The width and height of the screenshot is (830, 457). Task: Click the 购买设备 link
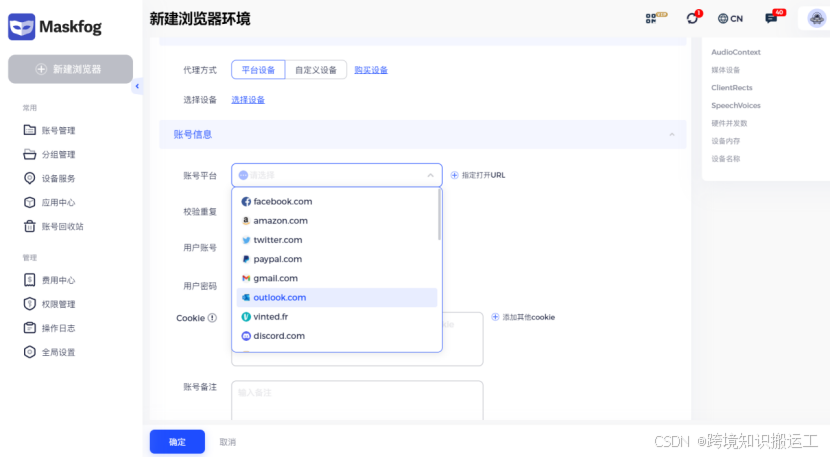371,70
